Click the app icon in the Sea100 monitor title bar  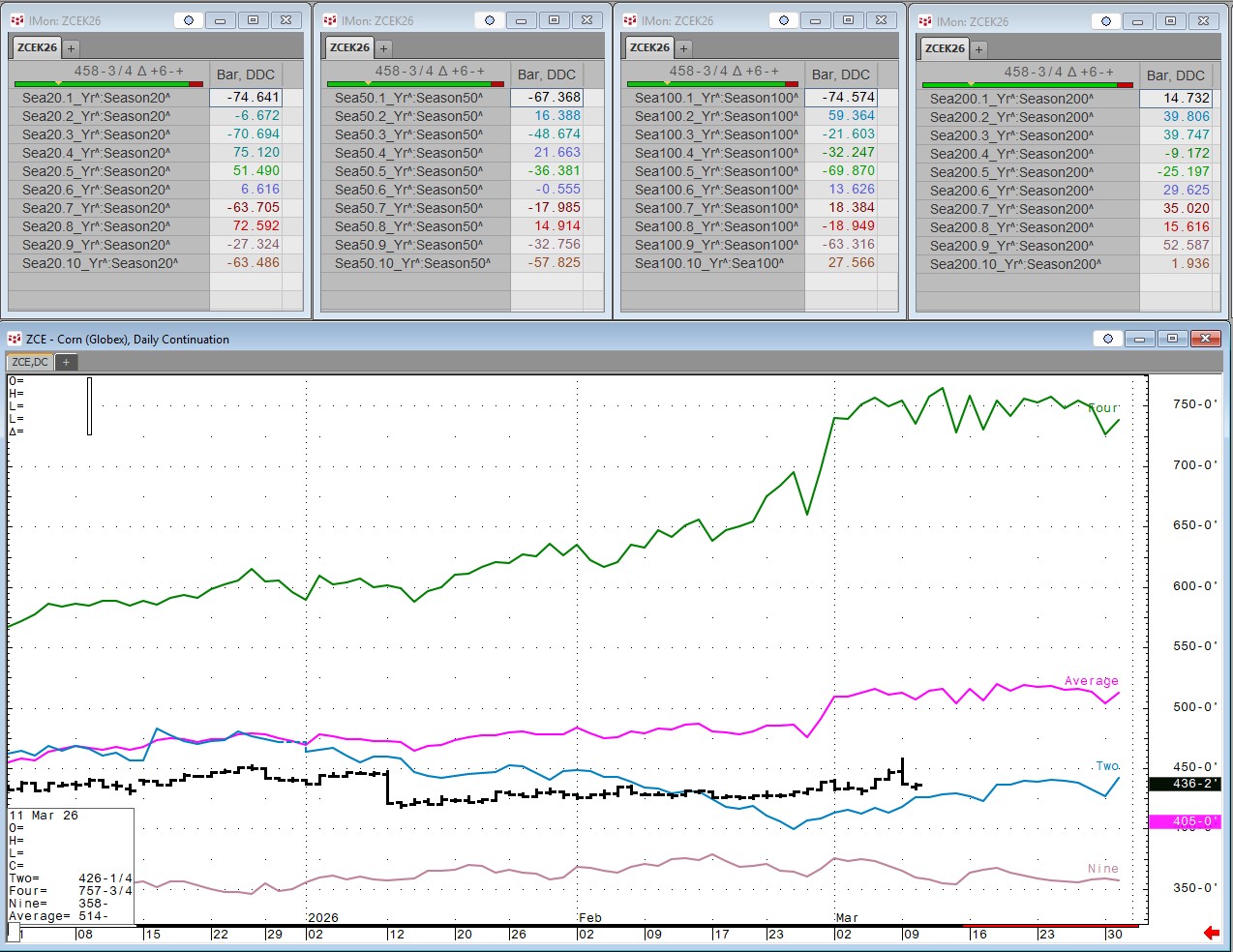tap(630, 20)
